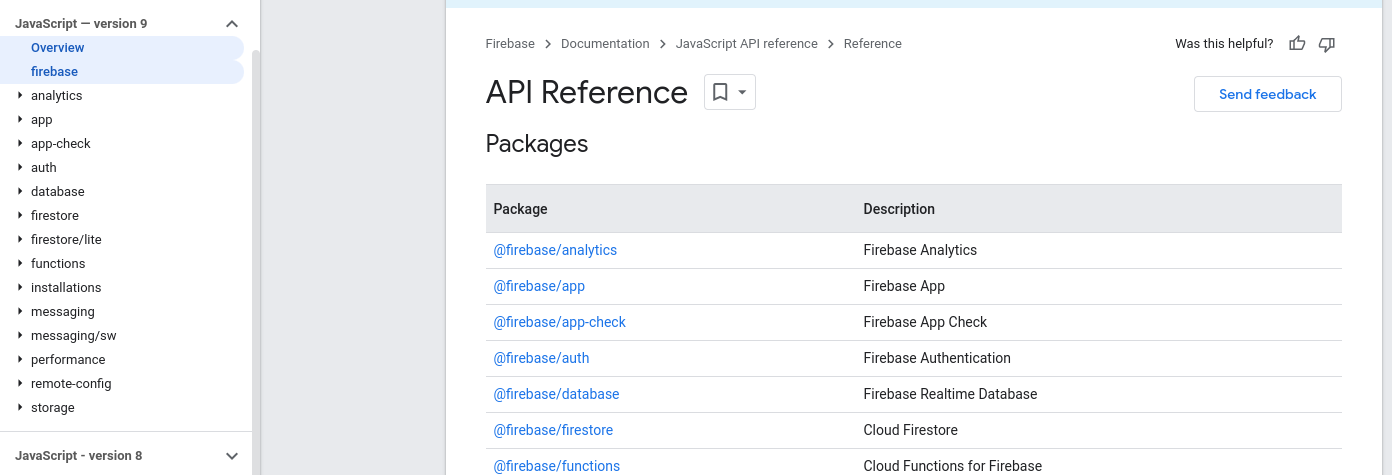Open the @firebase/firestore package link
The width and height of the screenshot is (1392, 475).
(553, 430)
